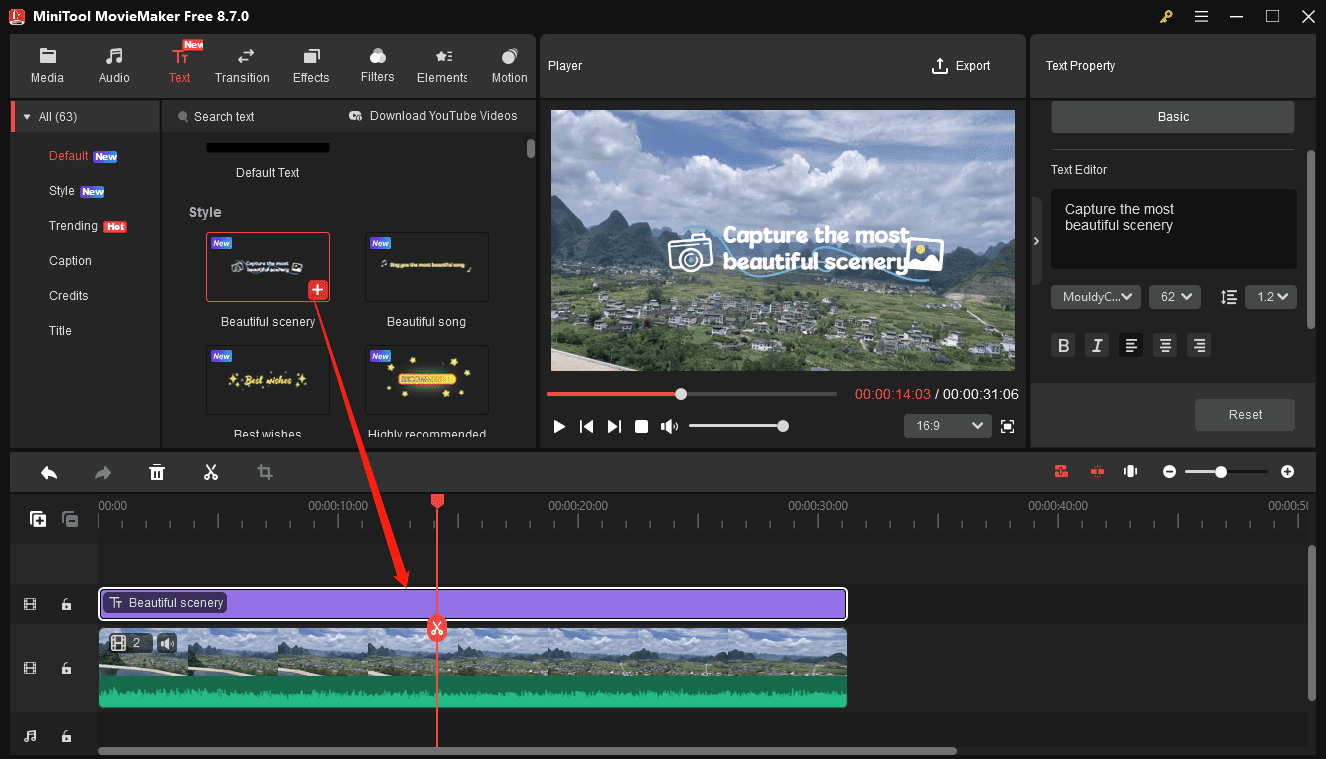Undo the last action
The image size is (1326, 759).
tap(49, 472)
